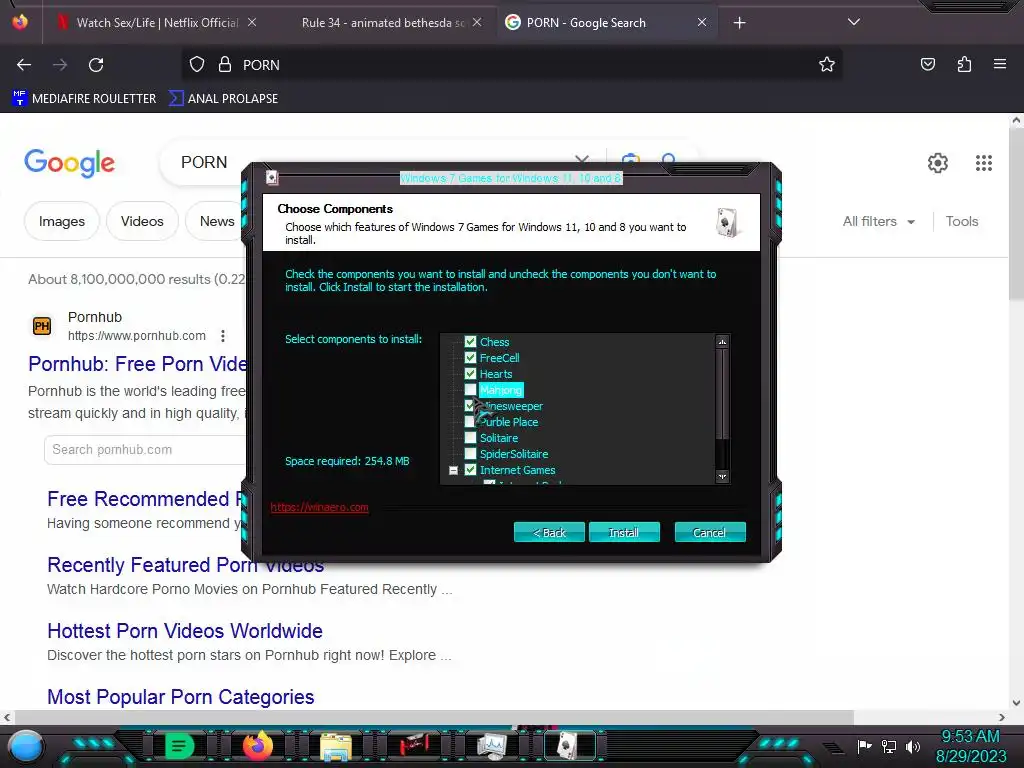Check the SpiderSolitaire component checkbox
Image resolution: width=1024 pixels, height=768 pixels.
click(x=470, y=454)
